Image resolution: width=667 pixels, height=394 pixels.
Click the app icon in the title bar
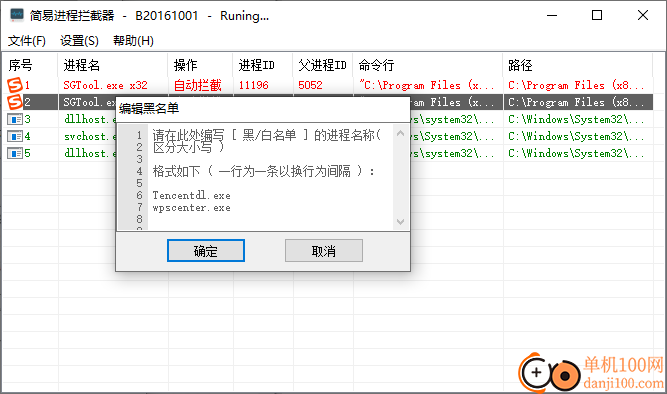tap(17, 15)
